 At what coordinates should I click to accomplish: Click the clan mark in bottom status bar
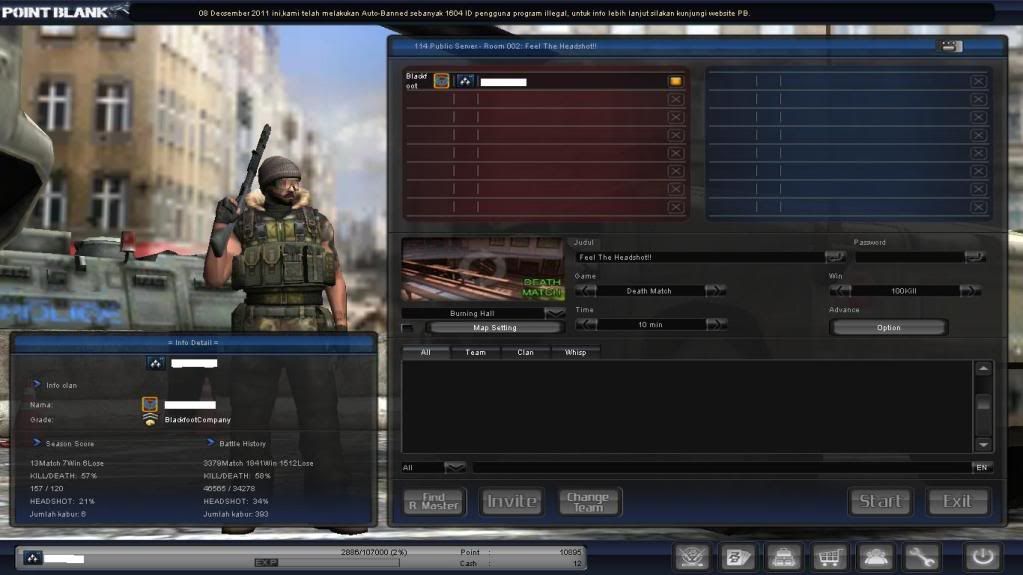(33, 557)
